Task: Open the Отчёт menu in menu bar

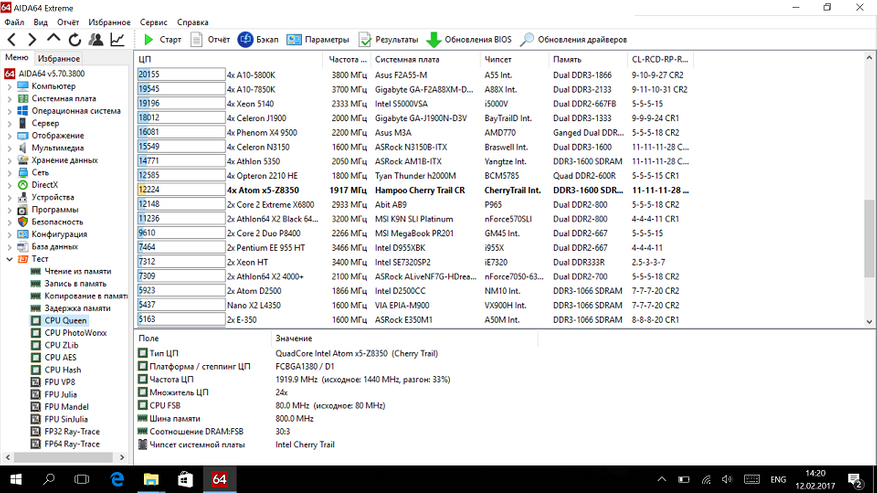Action: click(x=68, y=22)
